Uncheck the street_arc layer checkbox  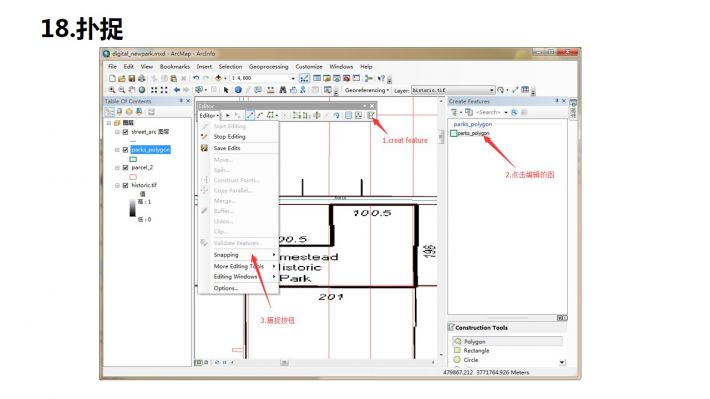click(x=125, y=132)
